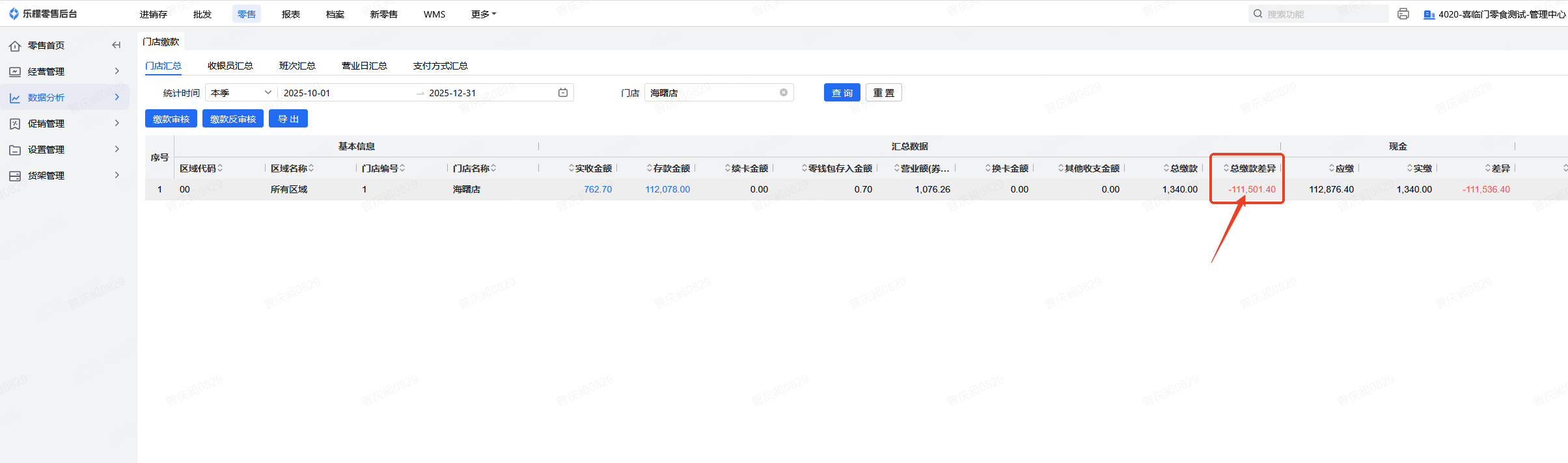Open the 报表 top menu
This screenshot has width=1568, height=463.
click(x=291, y=14)
